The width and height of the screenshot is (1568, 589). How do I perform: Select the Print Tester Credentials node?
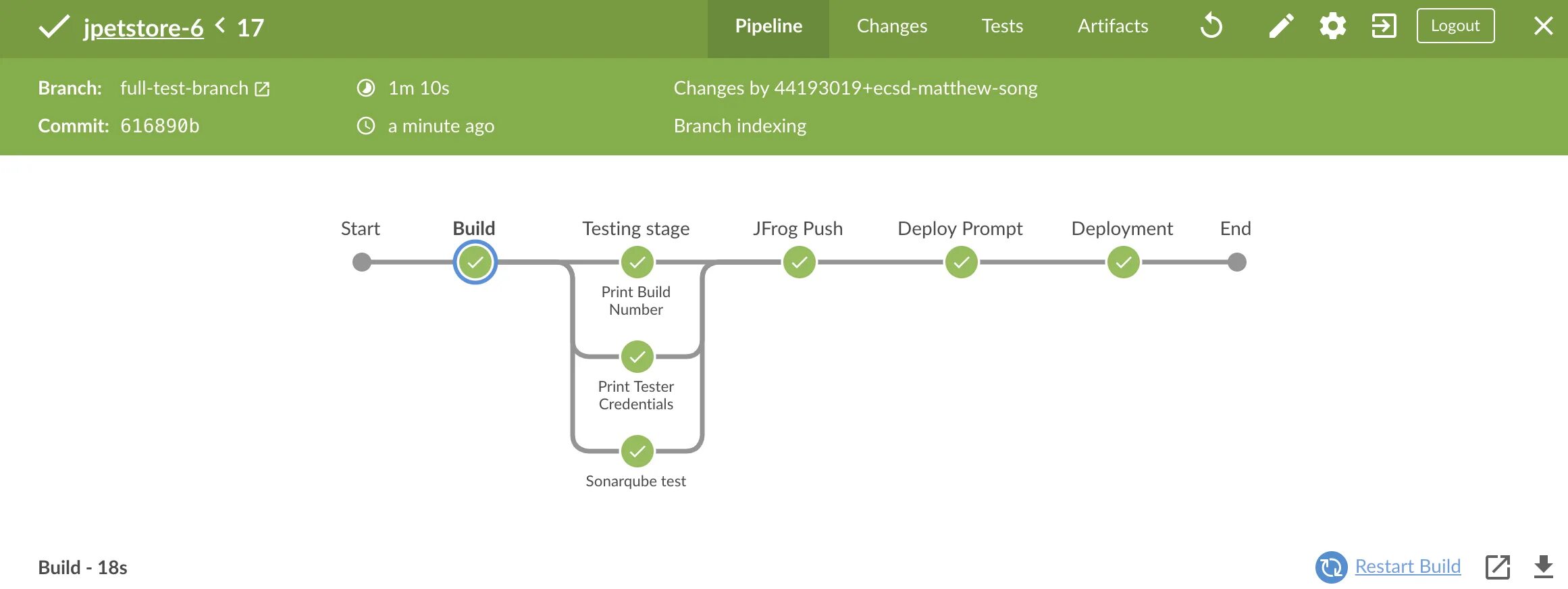(x=637, y=357)
